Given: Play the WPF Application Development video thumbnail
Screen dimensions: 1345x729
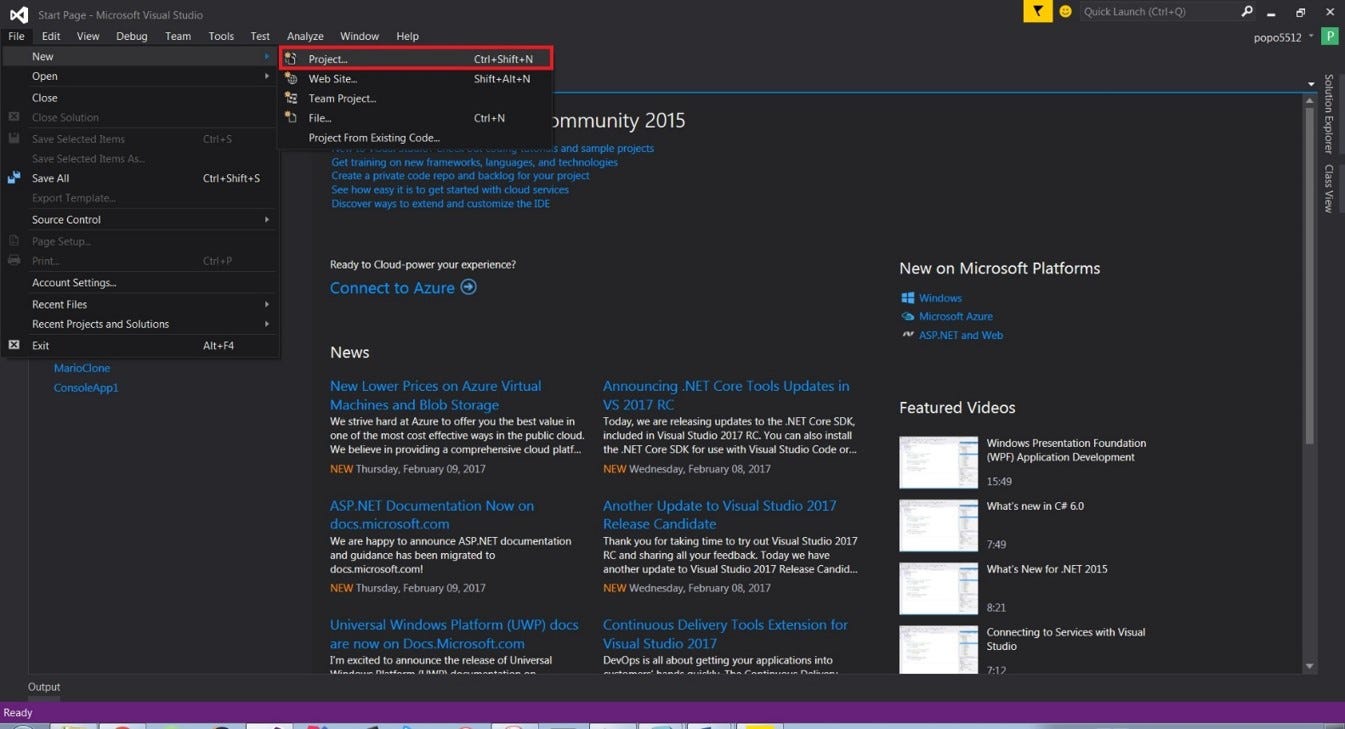Looking at the screenshot, I should 938,462.
